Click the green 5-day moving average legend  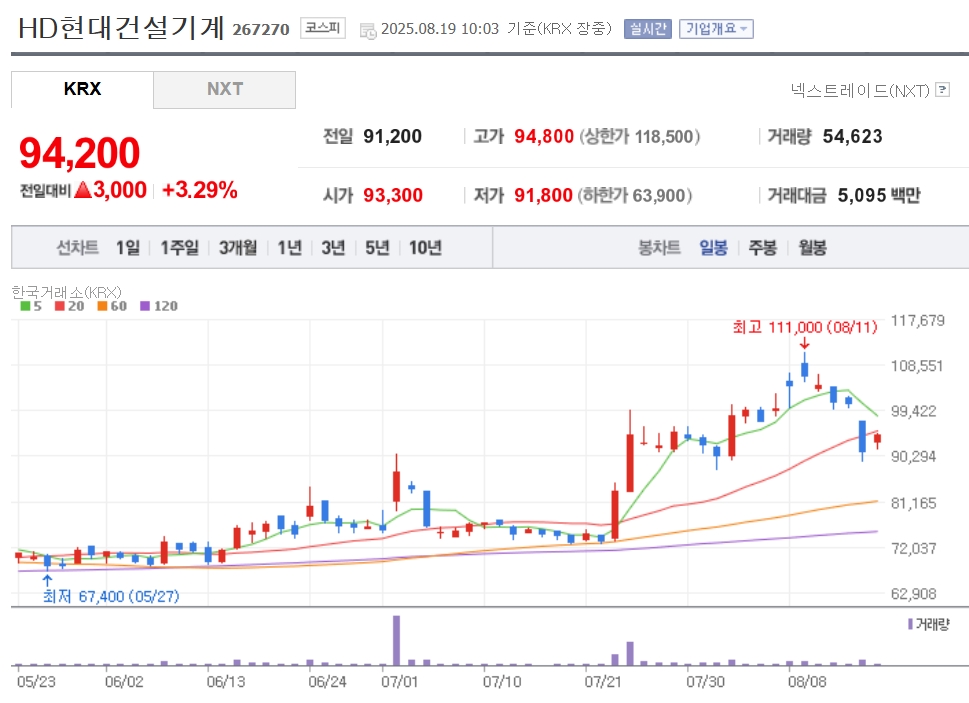[30, 306]
